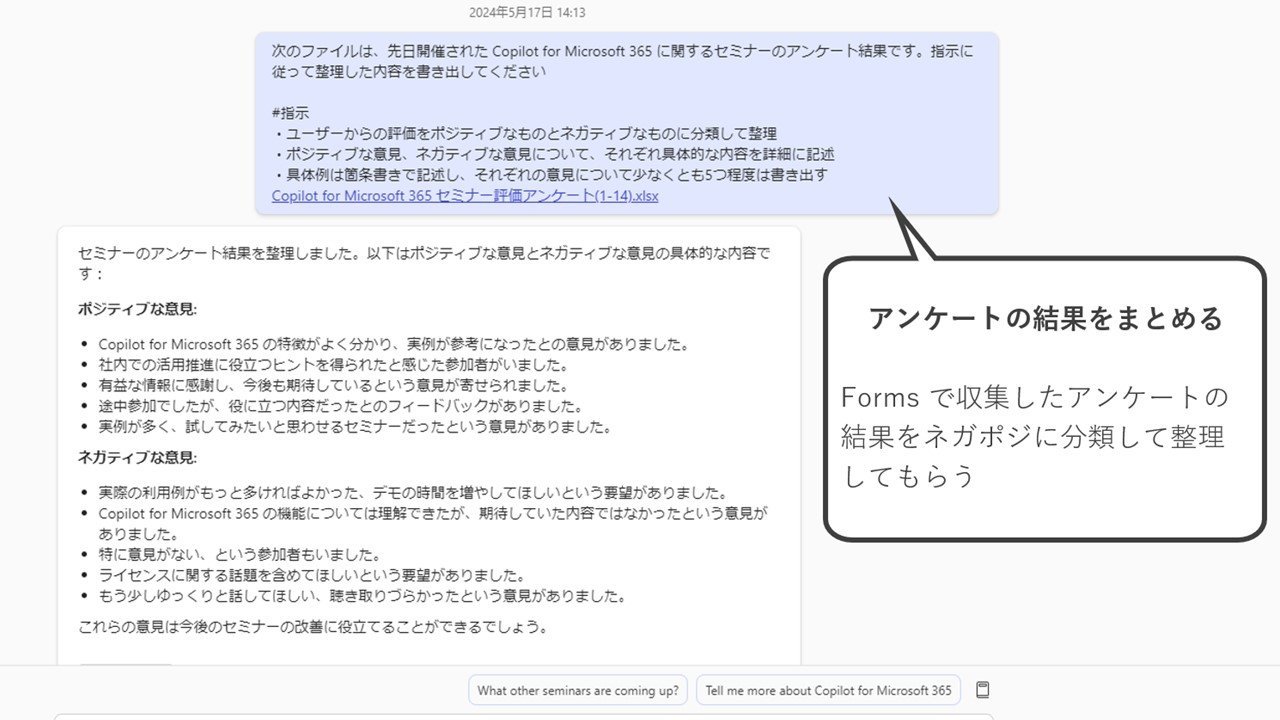Click the prompt line ending with 具体的な内容を詳細に記述
The image size is (1280, 720).
pyautogui.click(x=553, y=154)
